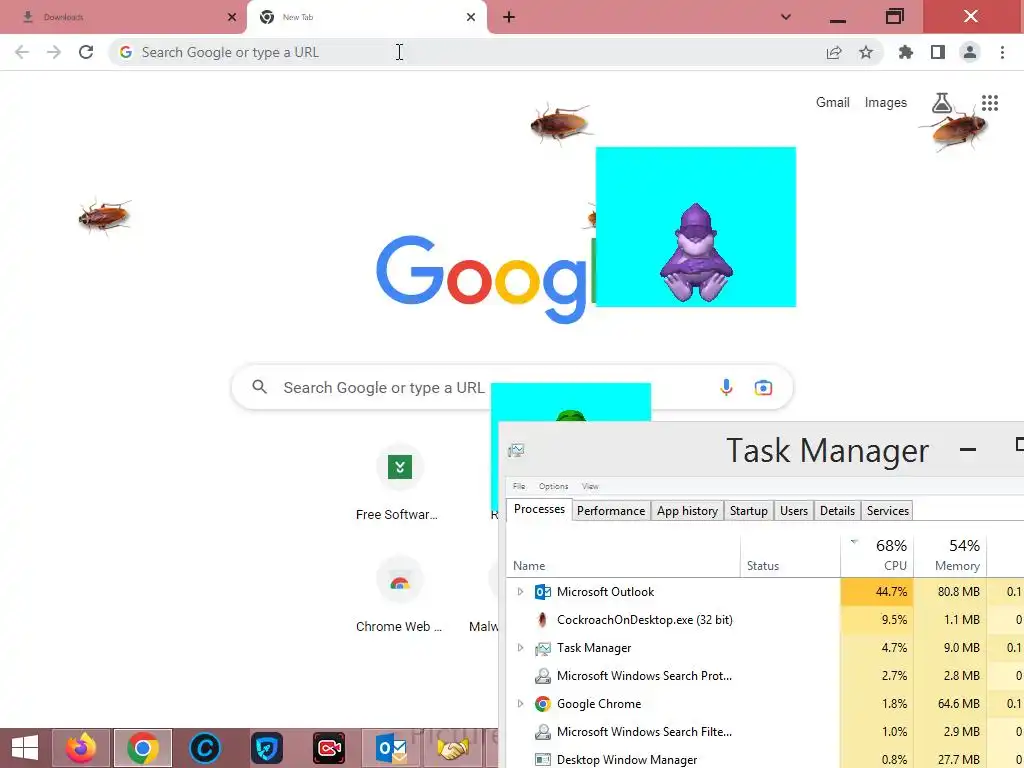Launch Firefox from the taskbar
The width and height of the screenshot is (1024, 768).
[x=81, y=748]
